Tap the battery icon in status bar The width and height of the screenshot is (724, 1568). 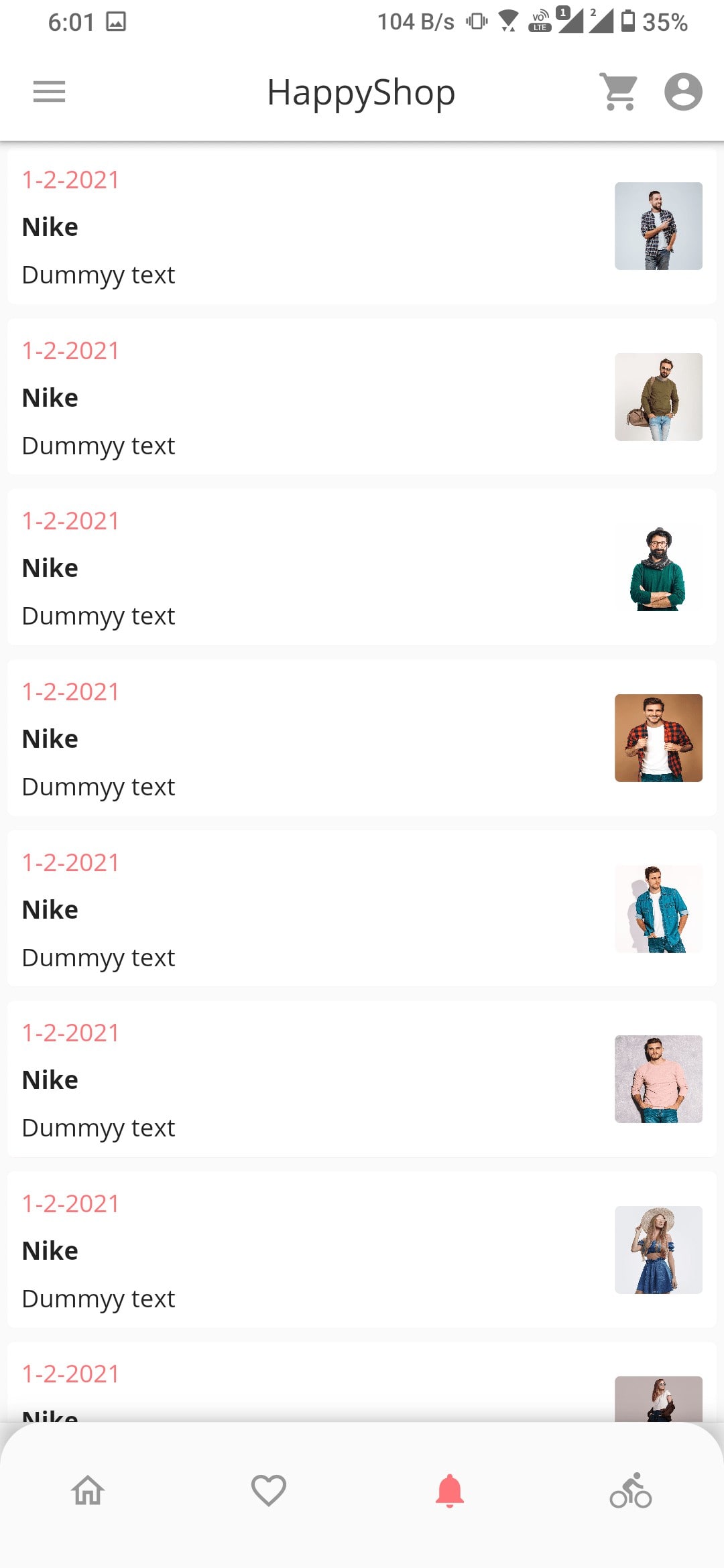coord(628,21)
